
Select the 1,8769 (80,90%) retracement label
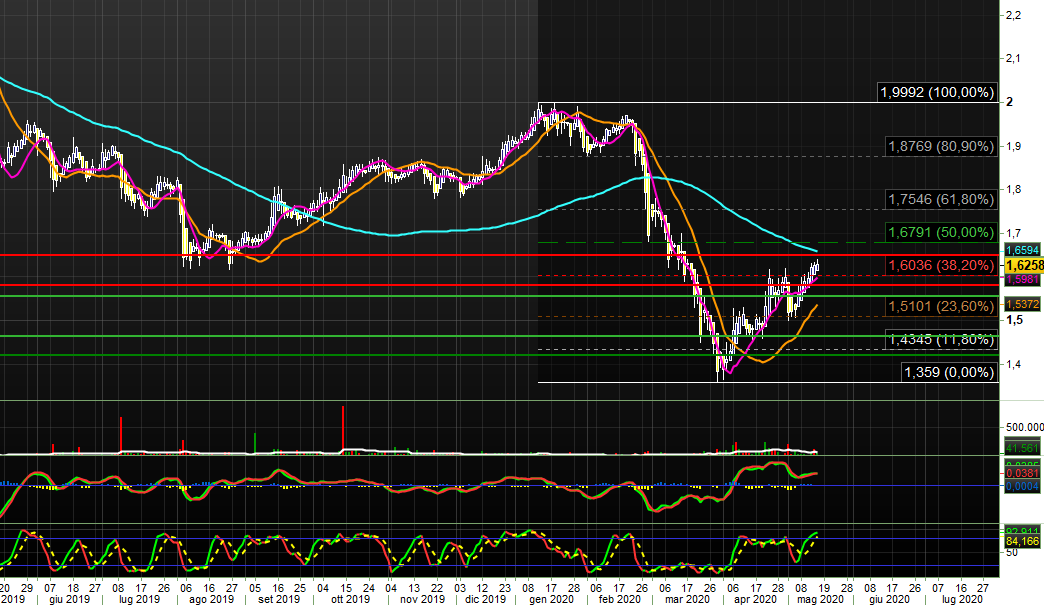click(x=941, y=146)
